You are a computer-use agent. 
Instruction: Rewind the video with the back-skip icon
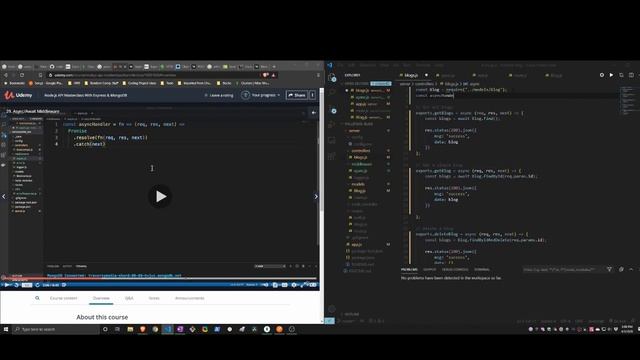[x=16, y=285]
